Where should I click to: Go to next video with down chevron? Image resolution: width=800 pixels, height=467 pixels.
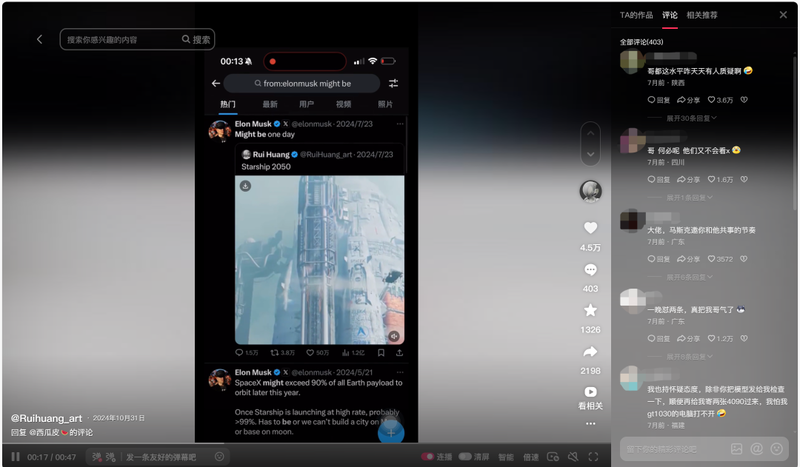point(590,155)
